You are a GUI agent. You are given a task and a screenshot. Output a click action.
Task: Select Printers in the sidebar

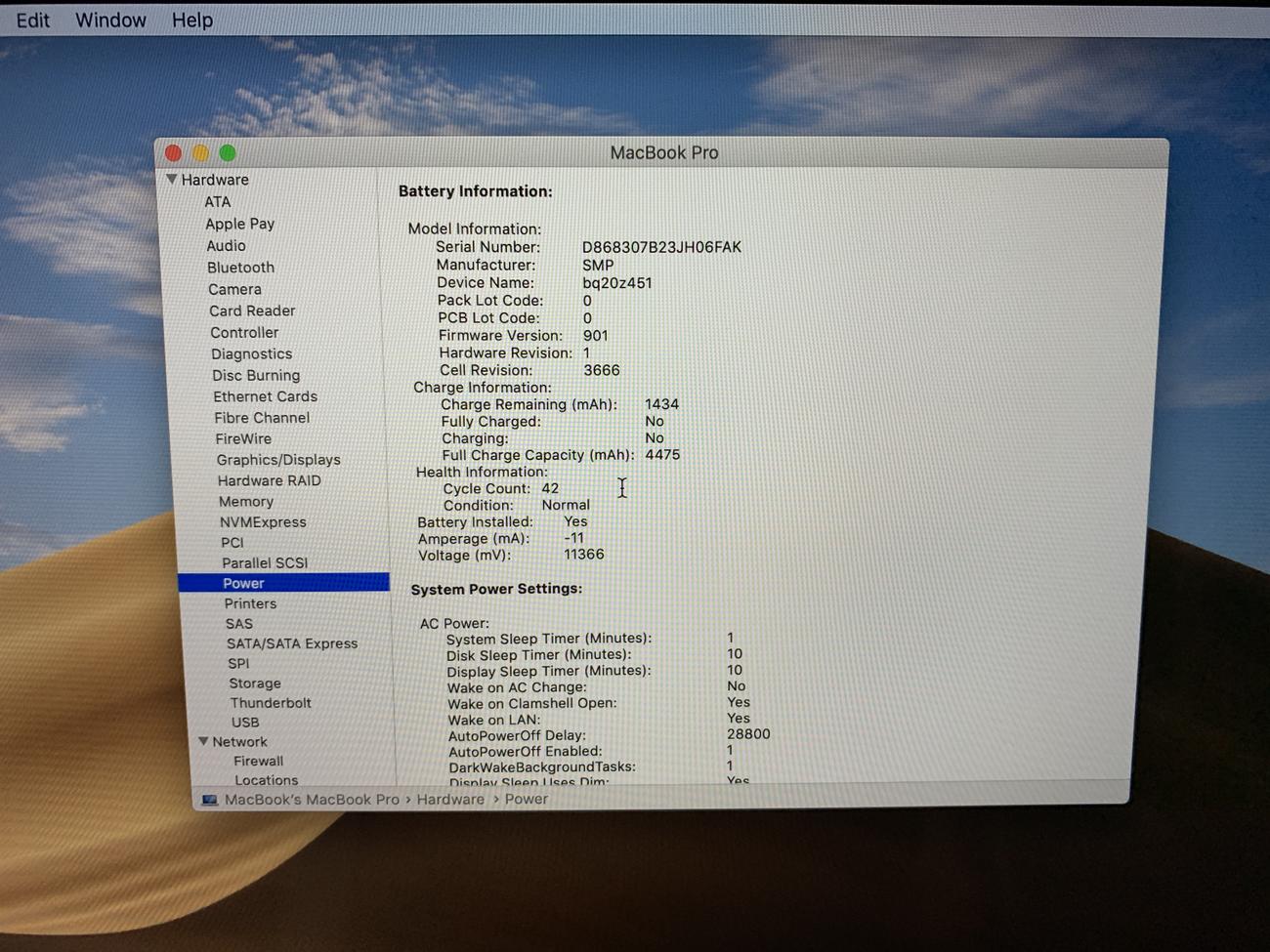[250, 603]
